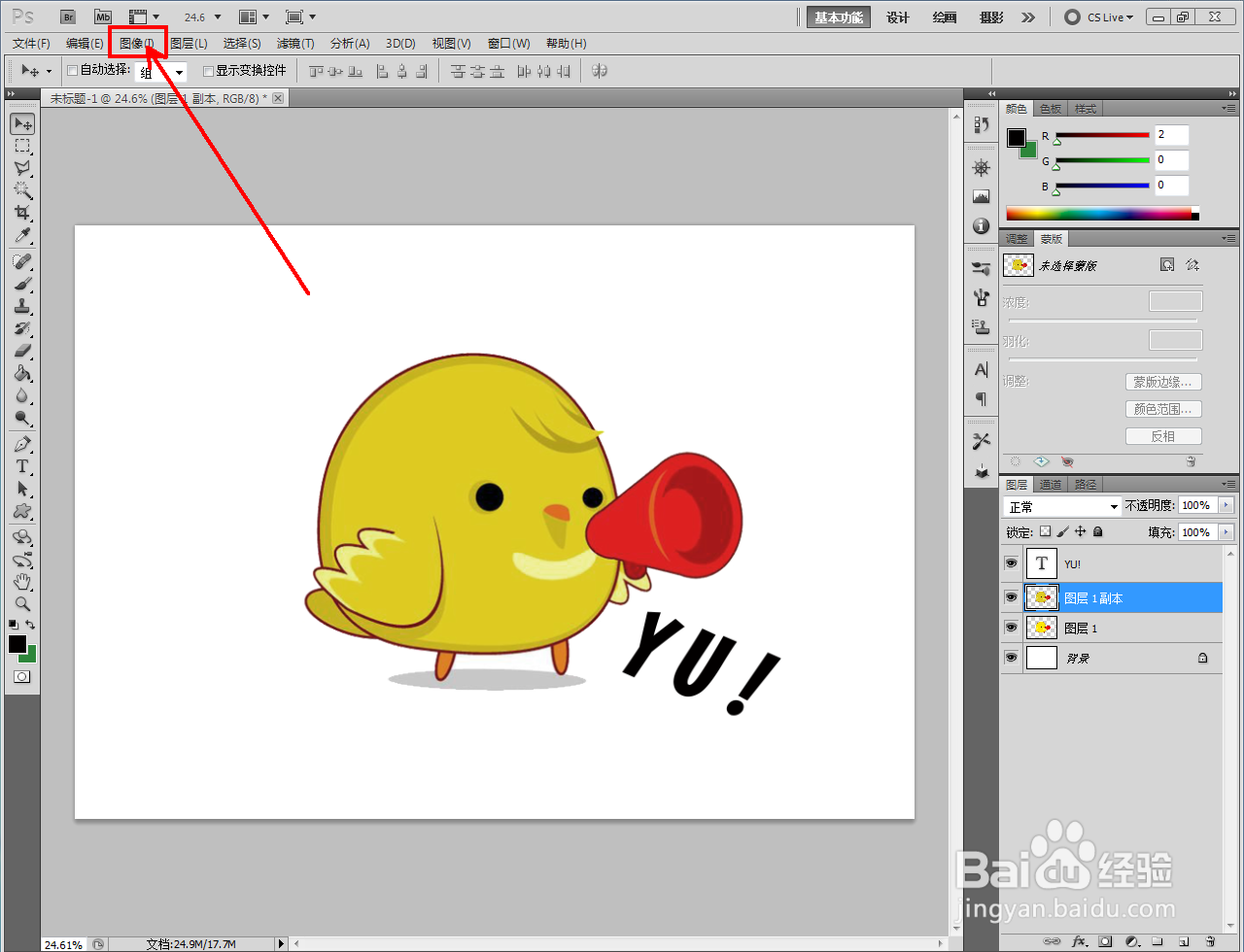Viewport: 1244px width, 952px height.
Task: Select the Zoom tool in the toolbox
Action: click(x=22, y=603)
